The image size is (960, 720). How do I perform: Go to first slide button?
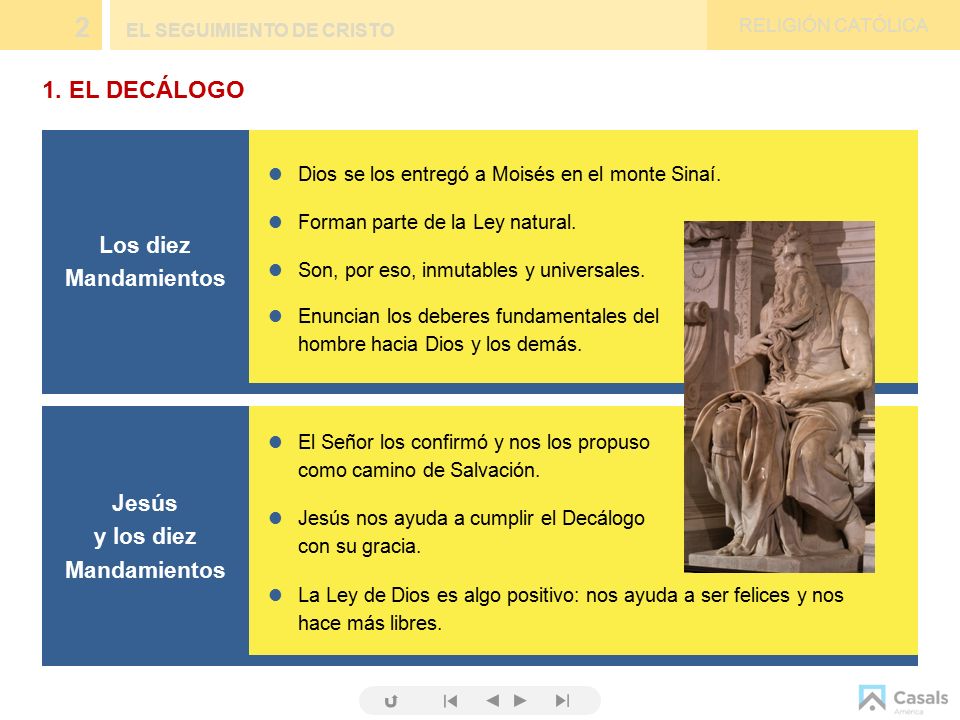450,700
